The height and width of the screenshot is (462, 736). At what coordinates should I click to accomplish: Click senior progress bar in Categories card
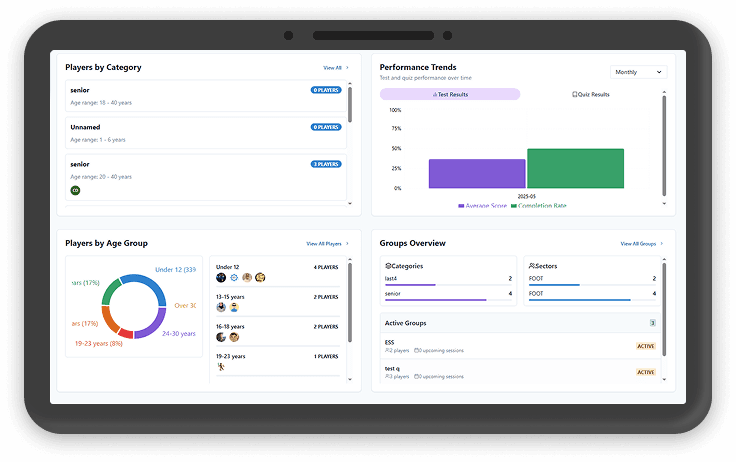448,300
